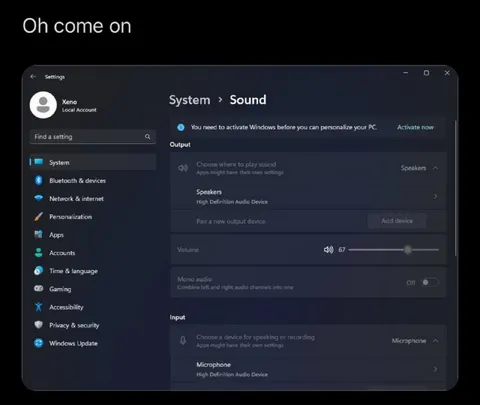Click the Input section heading
This screenshot has height=405, width=480.
pyautogui.click(x=177, y=317)
